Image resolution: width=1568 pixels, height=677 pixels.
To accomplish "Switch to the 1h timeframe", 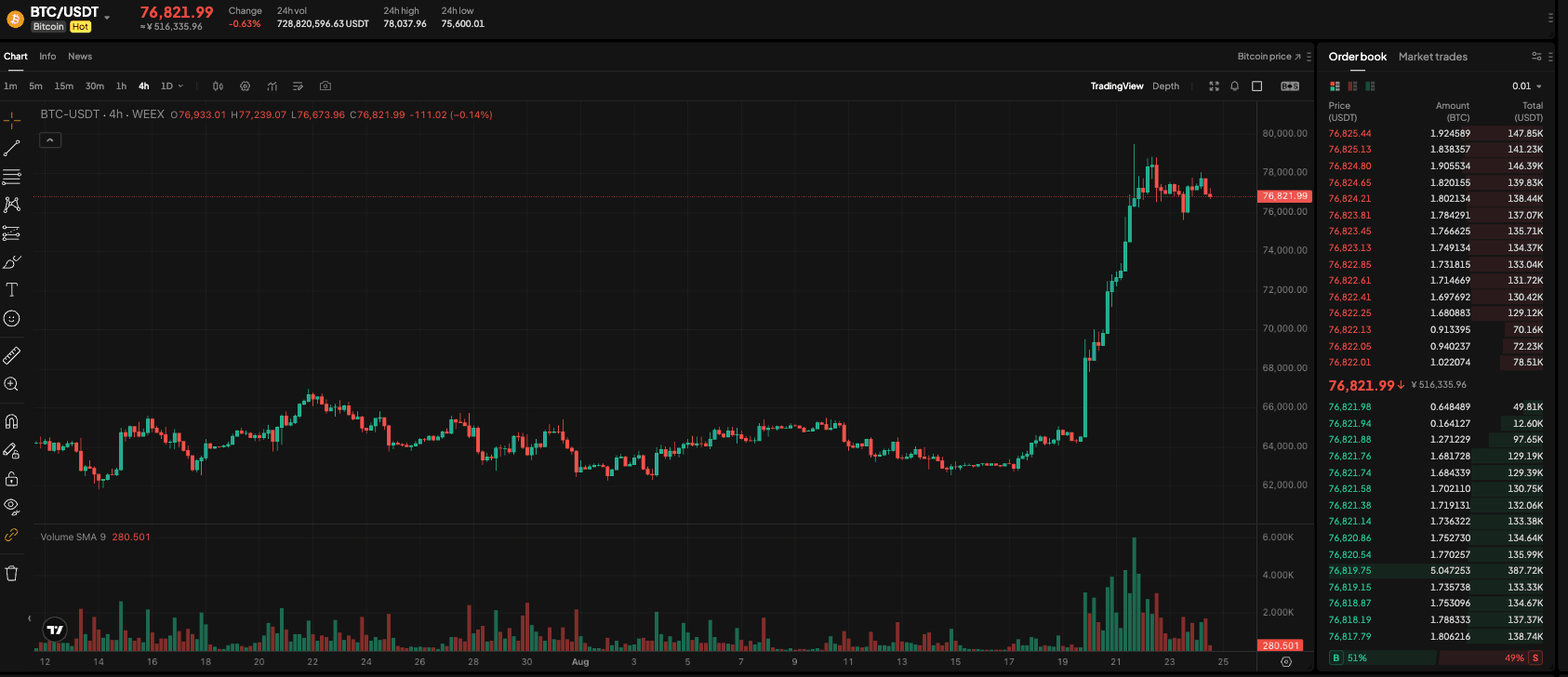I will coord(121,86).
